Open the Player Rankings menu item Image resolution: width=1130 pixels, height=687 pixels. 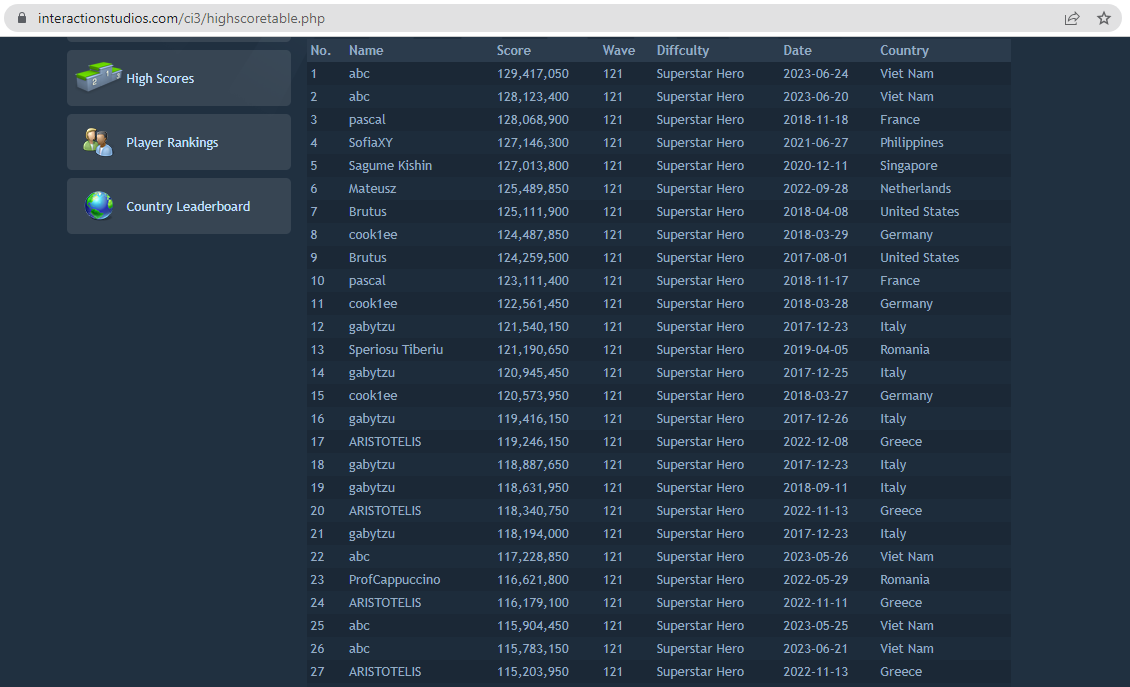(172, 143)
